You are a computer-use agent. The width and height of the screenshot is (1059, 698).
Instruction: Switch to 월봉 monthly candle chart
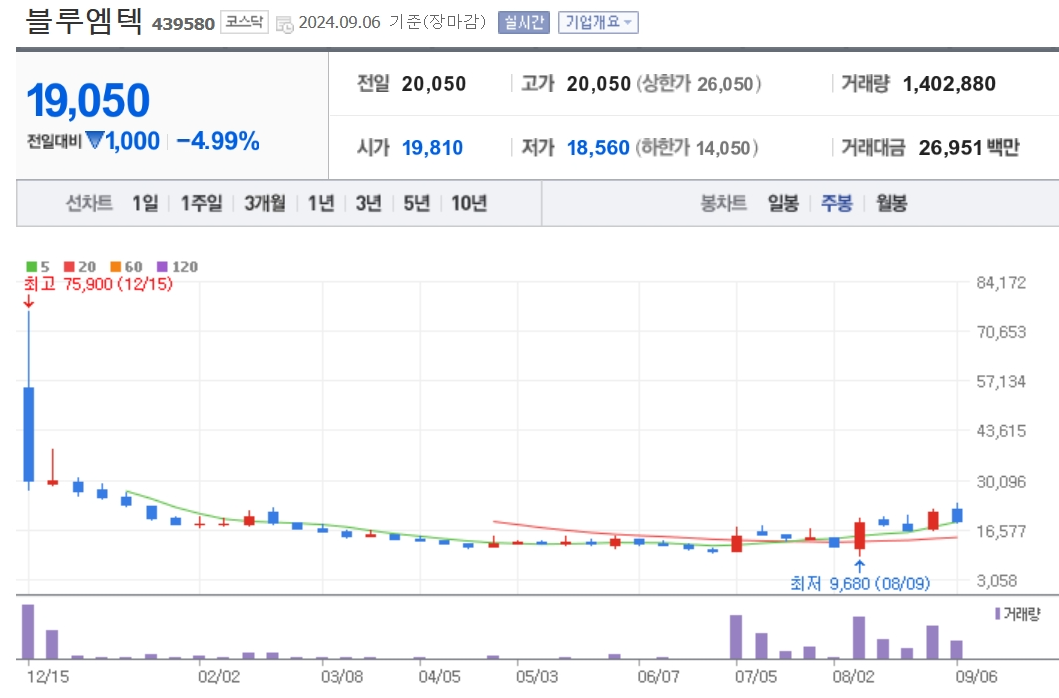point(892,203)
